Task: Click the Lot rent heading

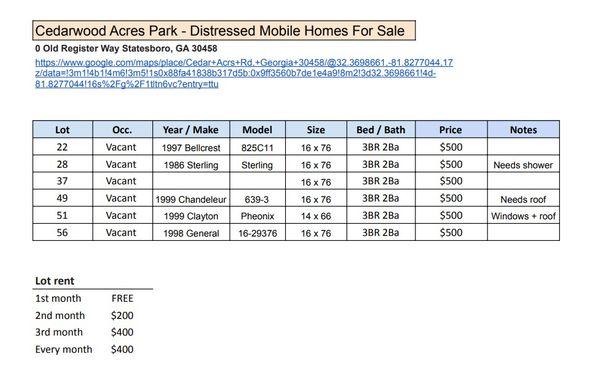Action: click(54, 281)
